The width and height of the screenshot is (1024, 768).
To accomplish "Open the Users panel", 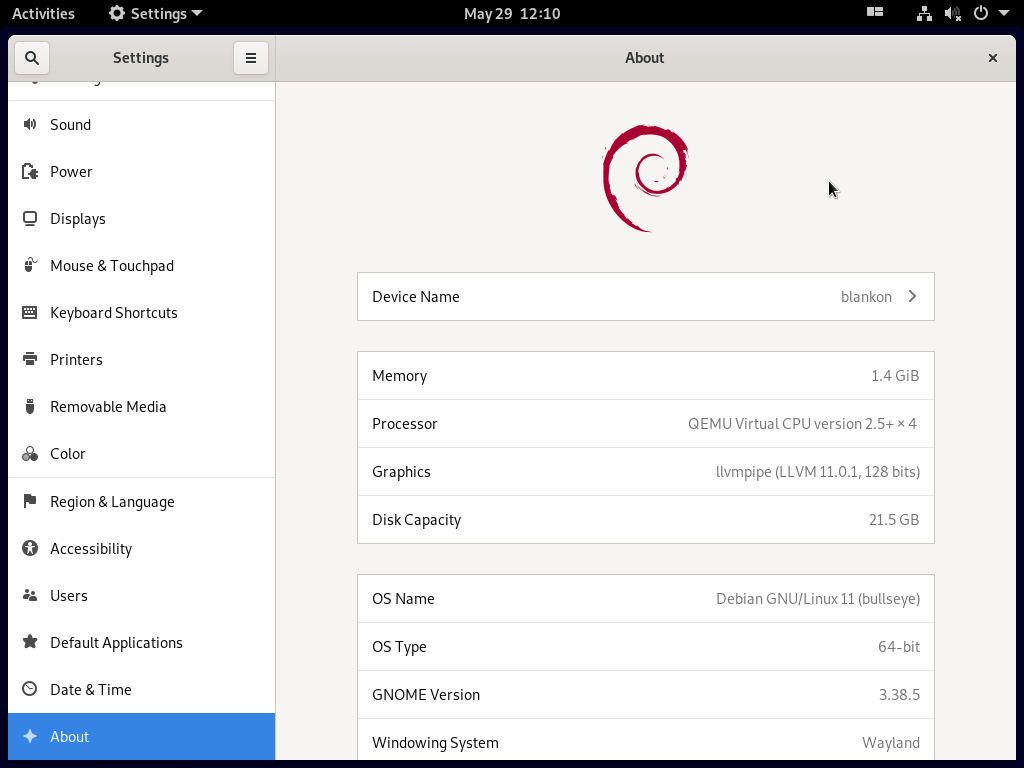I will [x=142, y=595].
